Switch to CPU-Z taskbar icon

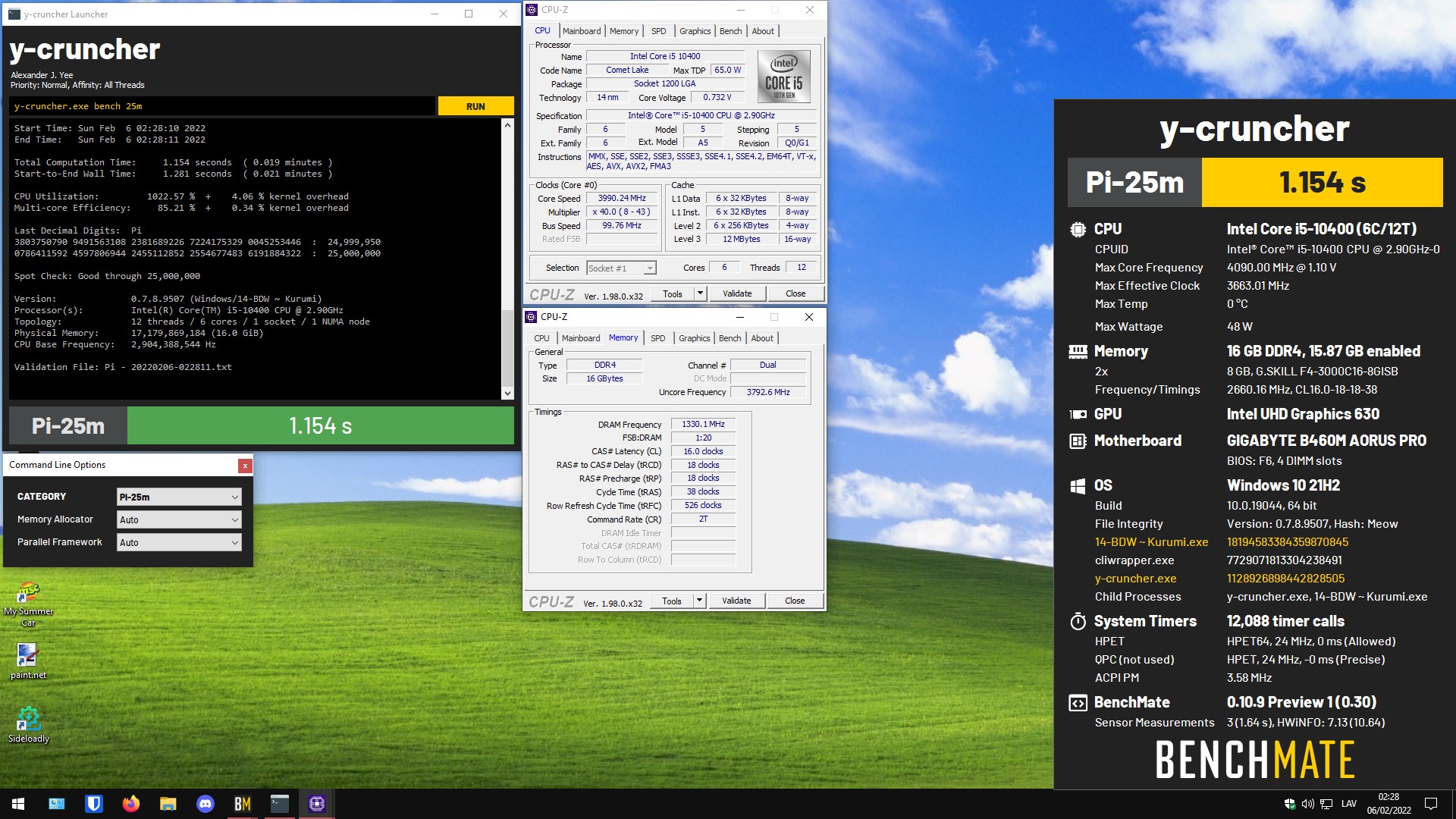pos(317,804)
